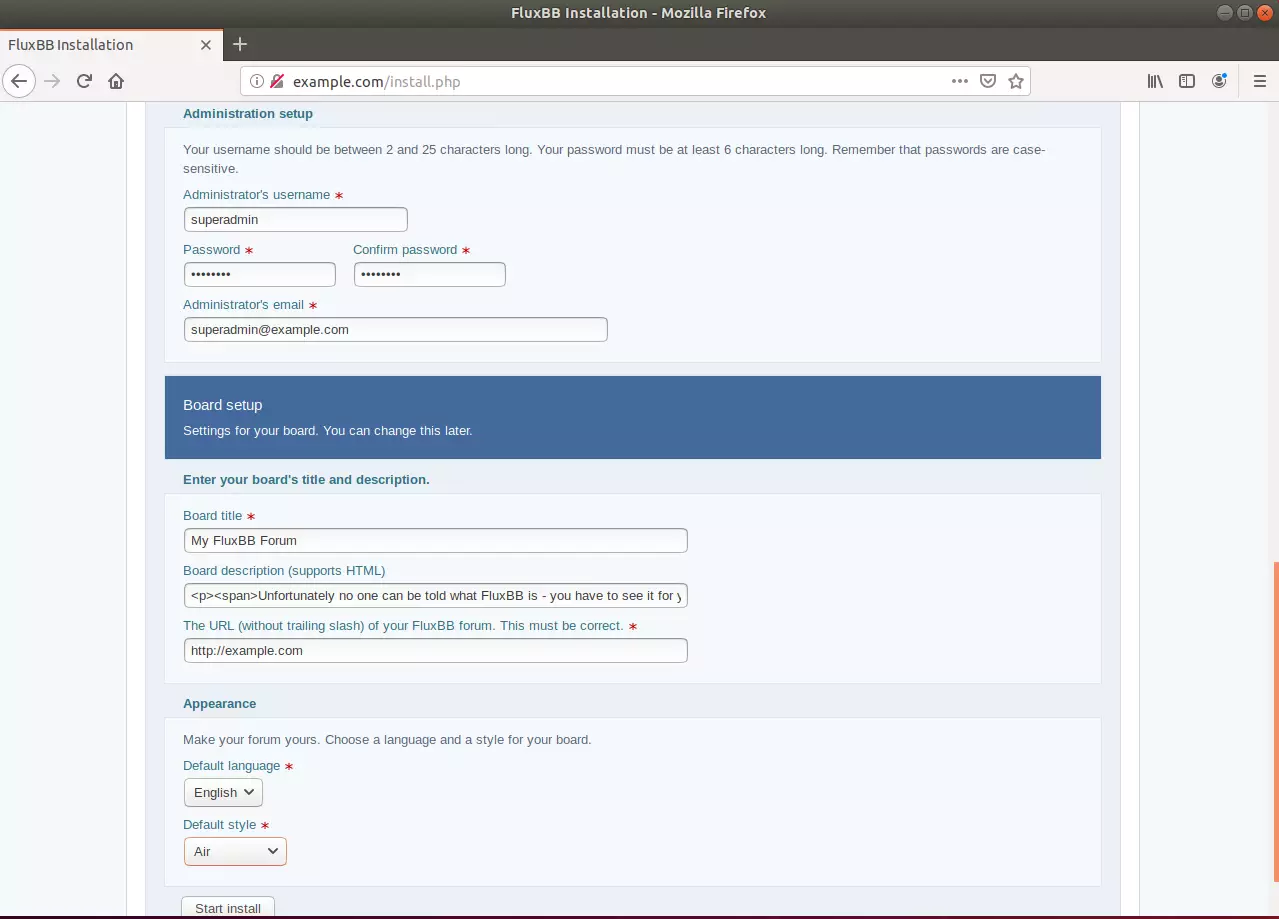This screenshot has width=1279, height=919.
Task: Click the Confirm password label
Action: point(405,249)
